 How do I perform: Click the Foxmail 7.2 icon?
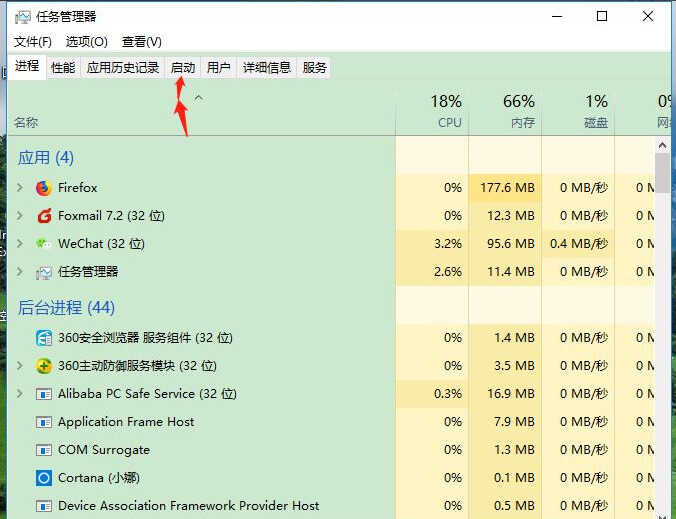(x=44, y=216)
